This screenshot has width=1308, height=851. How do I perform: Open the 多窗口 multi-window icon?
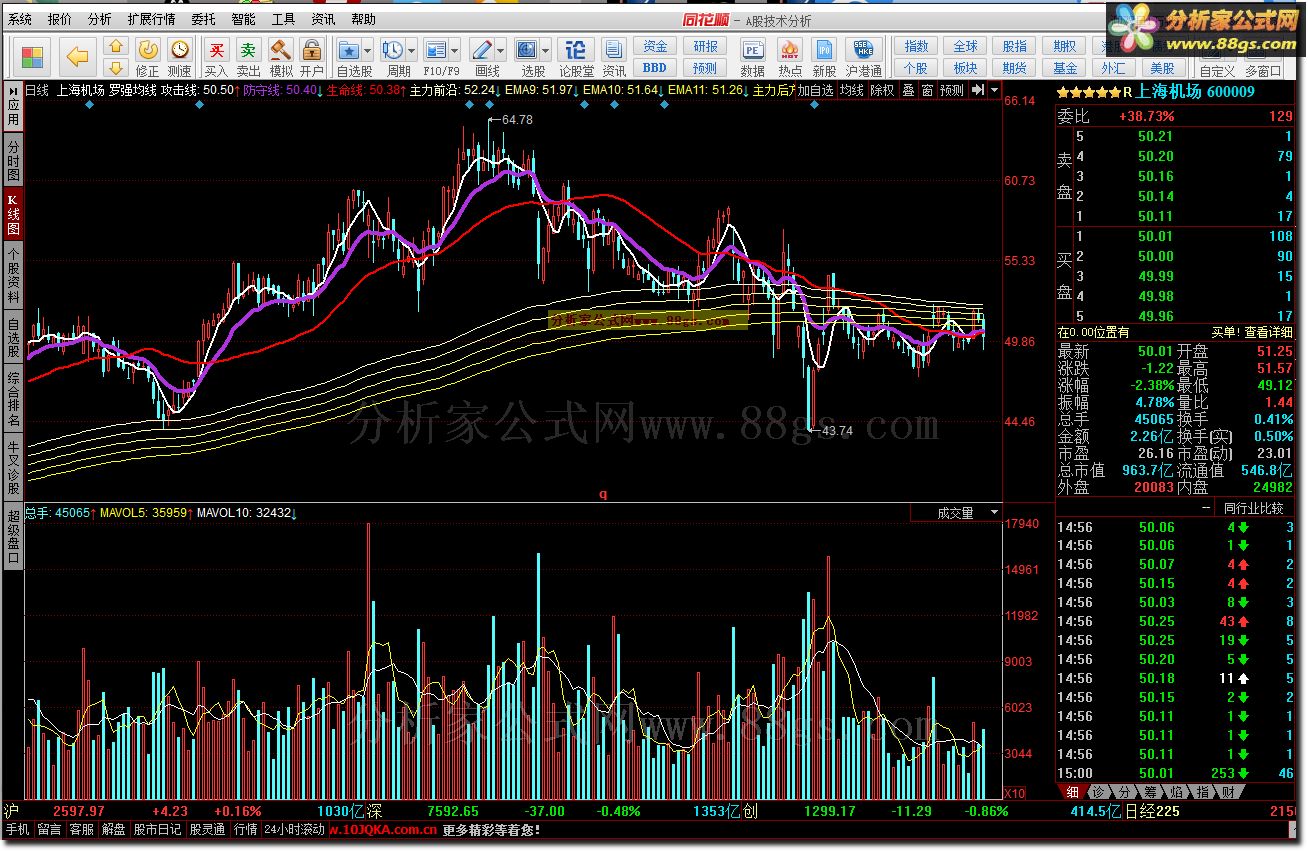click(x=1263, y=71)
